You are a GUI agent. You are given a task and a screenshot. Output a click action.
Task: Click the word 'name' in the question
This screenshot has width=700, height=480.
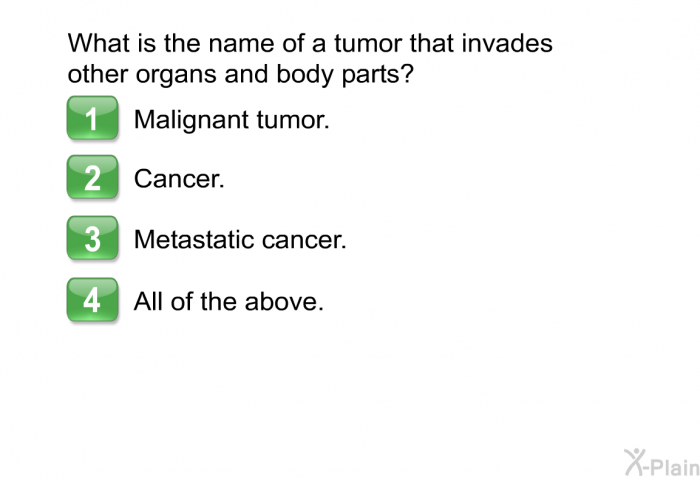click(x=241, y=44)
